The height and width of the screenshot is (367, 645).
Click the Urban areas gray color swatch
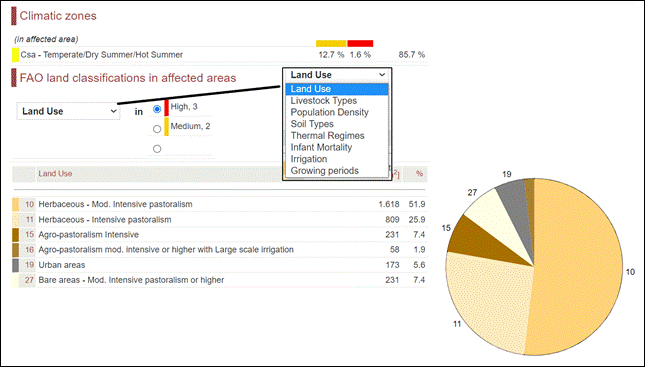pos(16,265)
